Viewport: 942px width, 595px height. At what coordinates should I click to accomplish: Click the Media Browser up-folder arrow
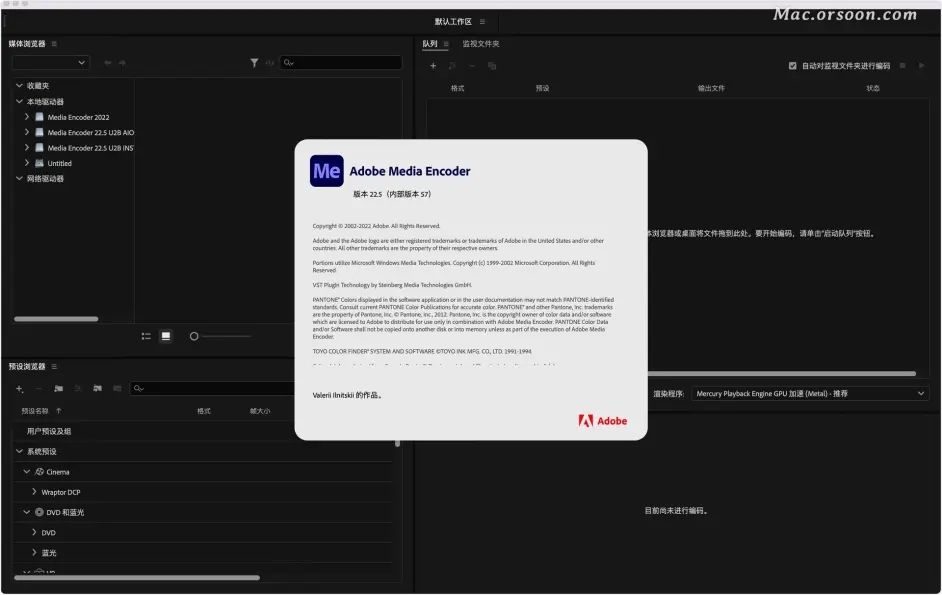coord(122,63)
